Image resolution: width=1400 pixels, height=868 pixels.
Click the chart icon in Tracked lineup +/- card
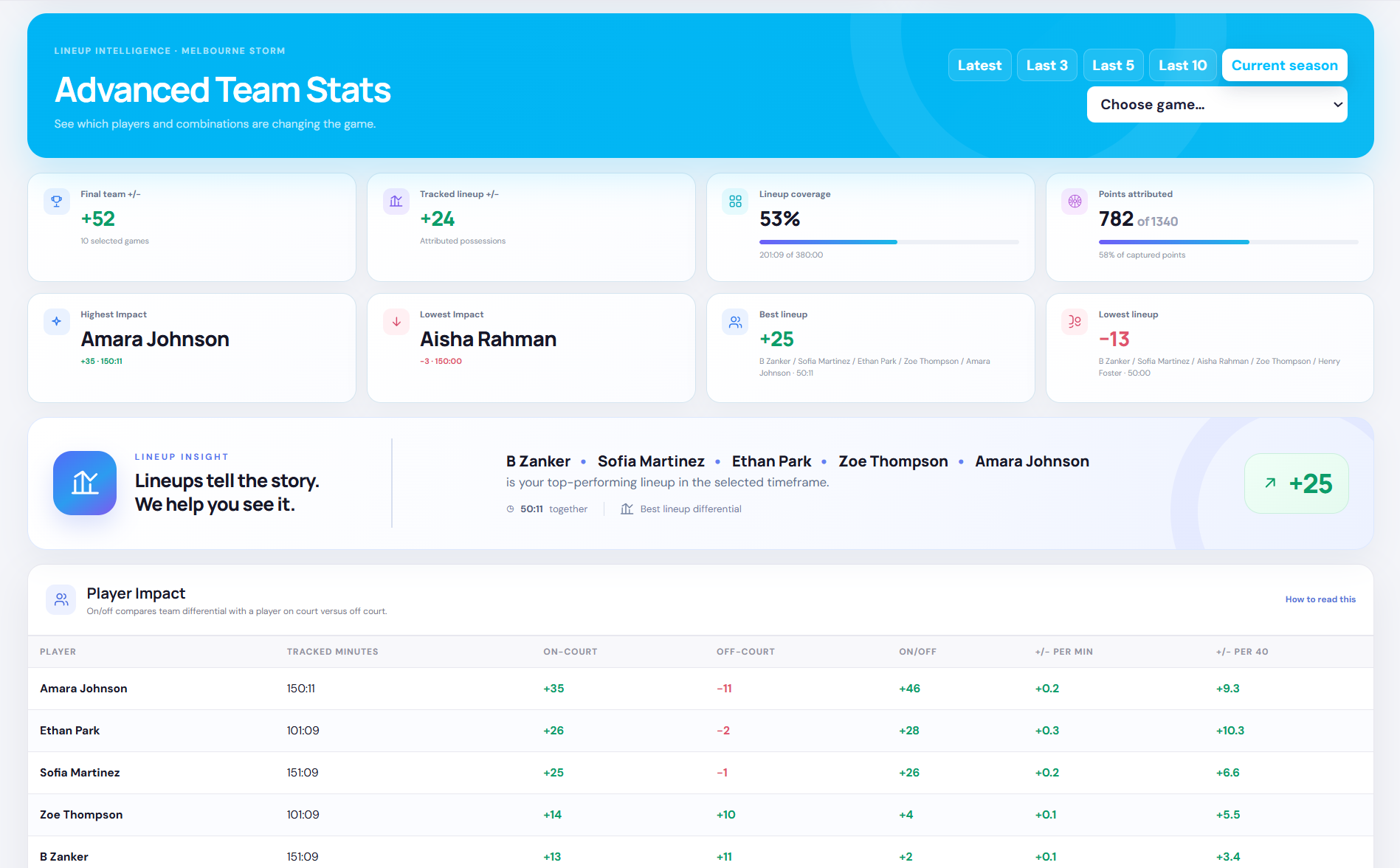click(396, 201)
